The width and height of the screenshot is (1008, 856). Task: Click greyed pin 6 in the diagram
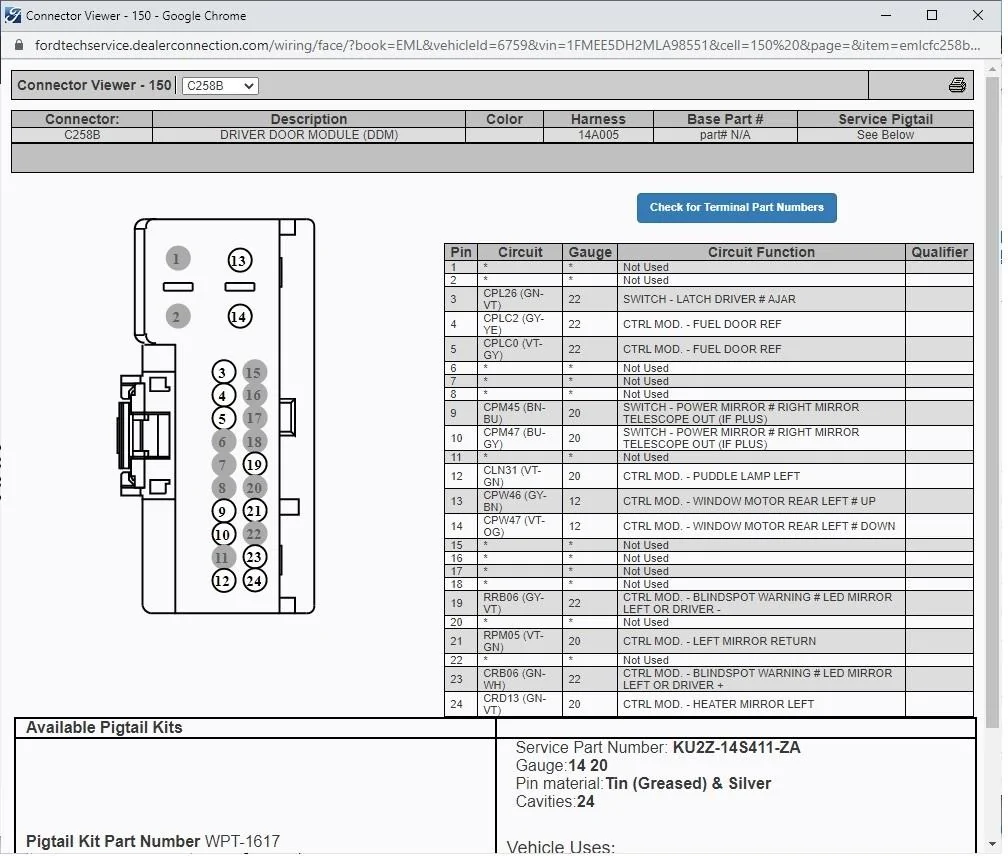(x=223, y=441)
